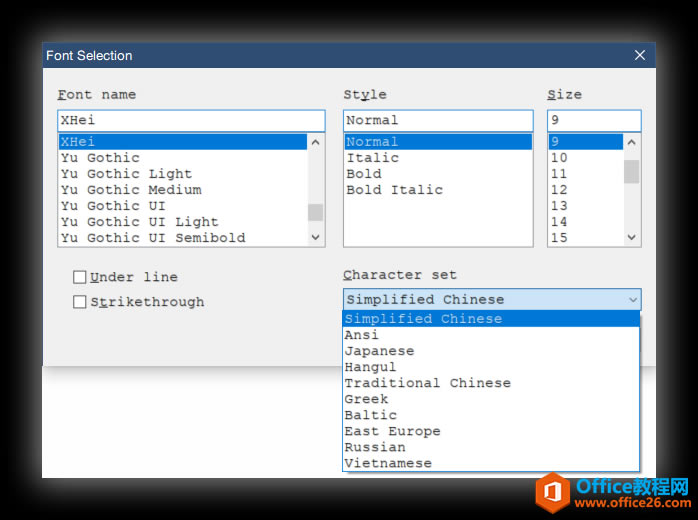The image size is (698, 520).
Task: Enable the Under line checkbox
Action: point(80,277)
